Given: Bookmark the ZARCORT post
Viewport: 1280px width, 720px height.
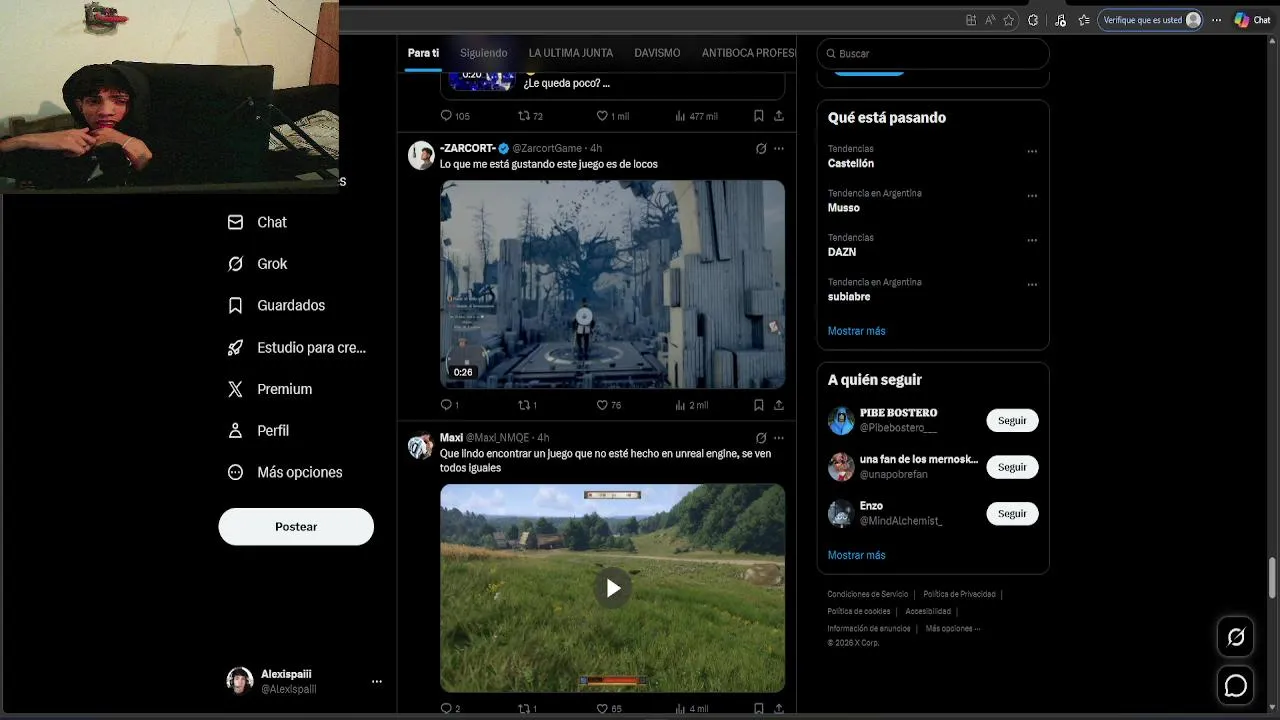Looking at the screenshot, I should [759, 405].
